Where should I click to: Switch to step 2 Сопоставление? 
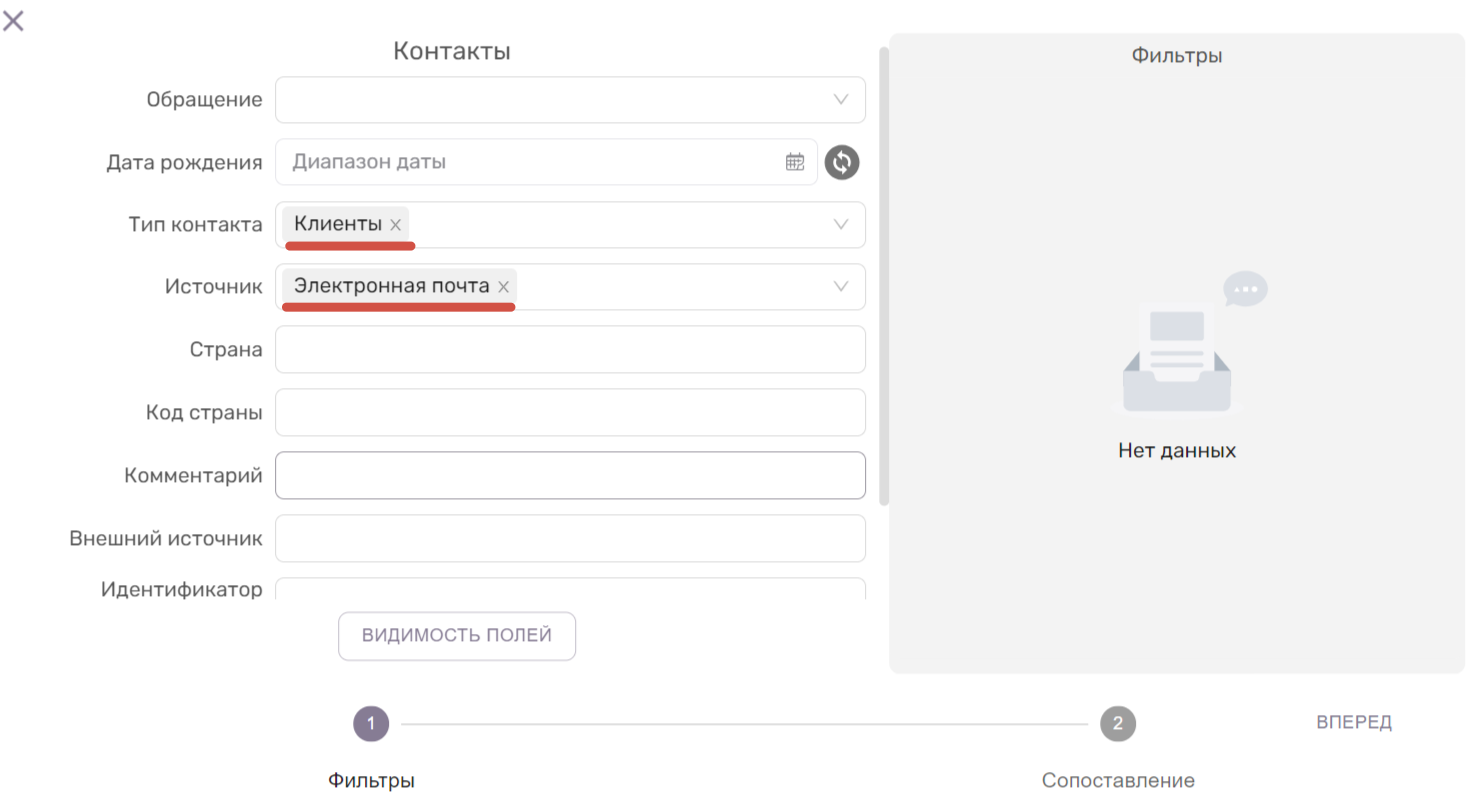tap(1118, 723)
